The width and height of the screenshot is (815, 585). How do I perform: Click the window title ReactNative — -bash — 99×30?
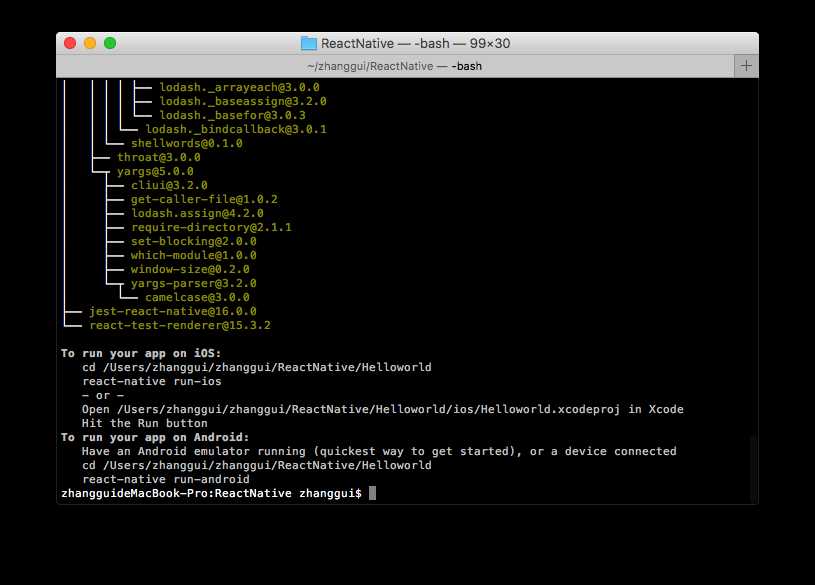(x=415, y=43)
